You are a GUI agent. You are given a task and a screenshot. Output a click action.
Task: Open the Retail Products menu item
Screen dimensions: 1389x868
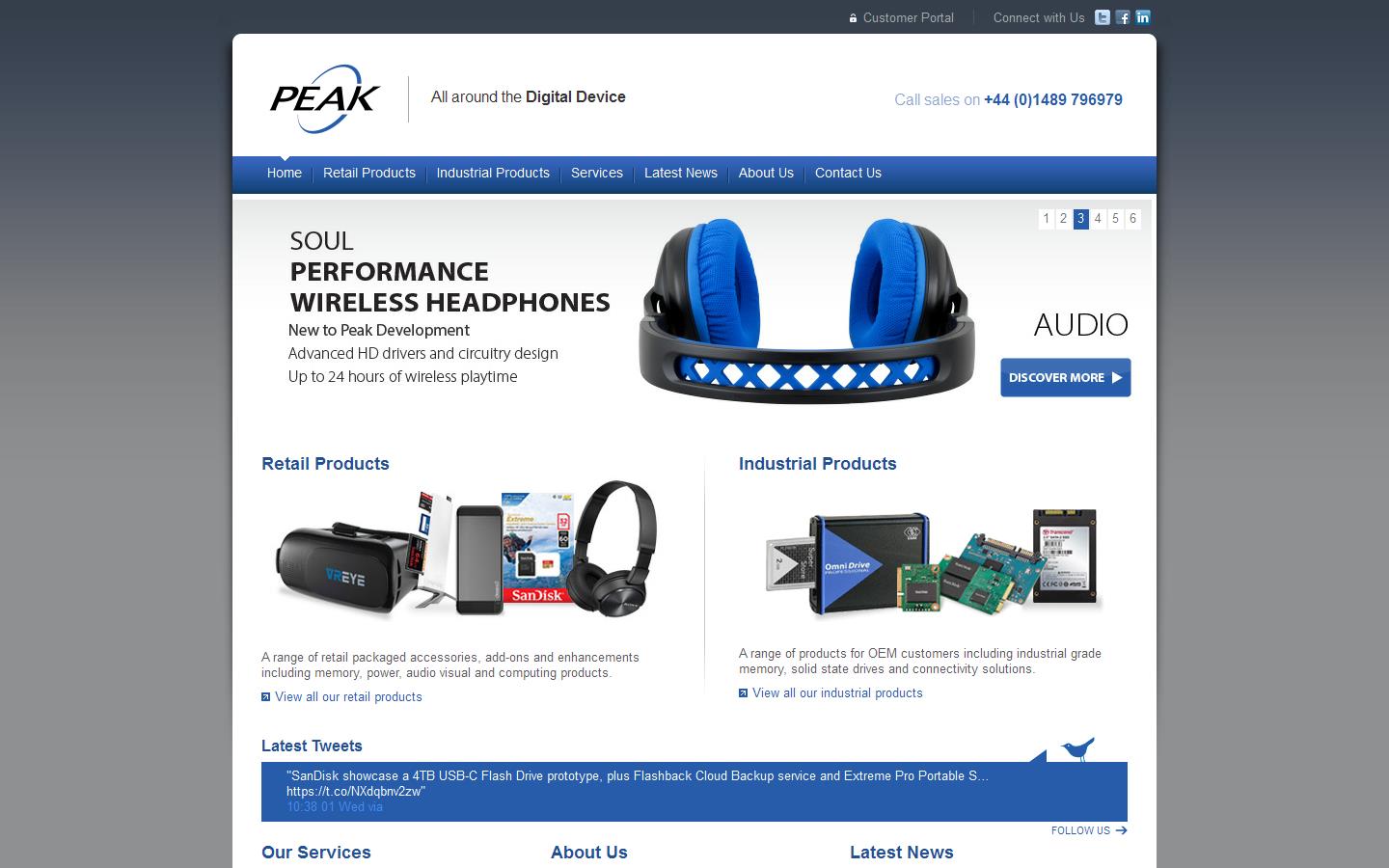pos(369,174)
